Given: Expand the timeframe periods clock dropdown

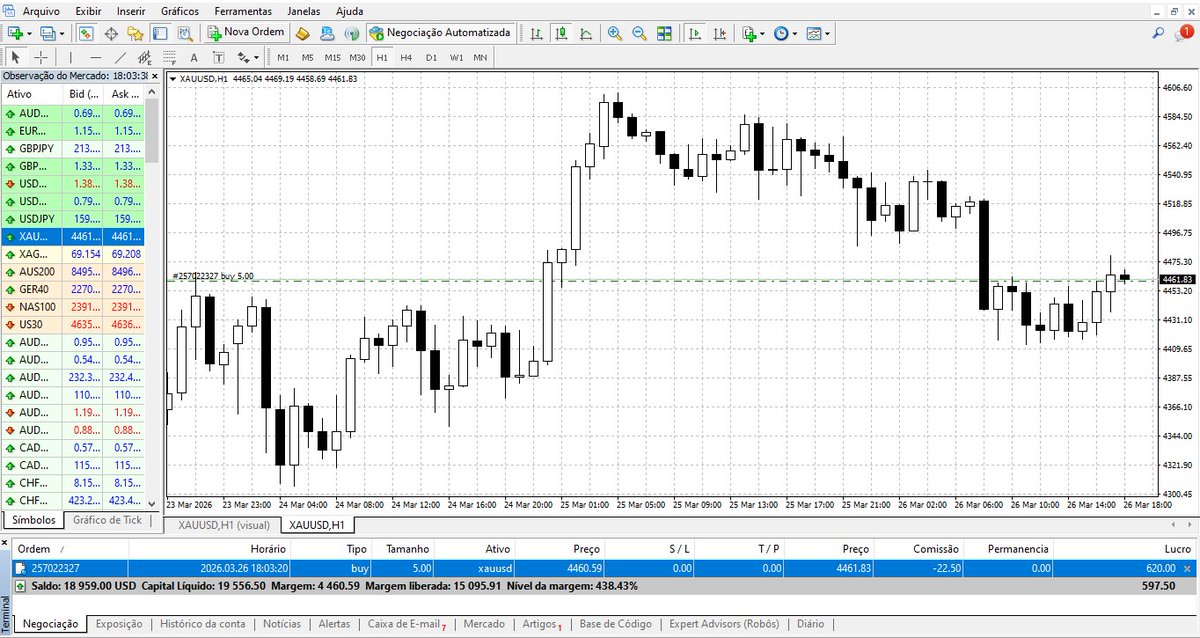Looking at the screenshot, I should coord(794,33).
